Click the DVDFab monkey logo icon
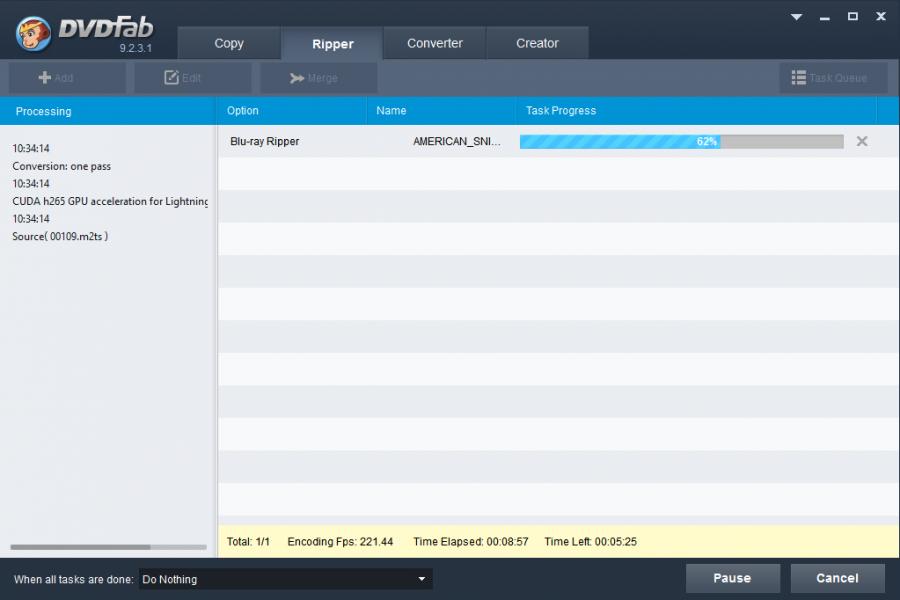The image size is (900, 600). point(33,33)
